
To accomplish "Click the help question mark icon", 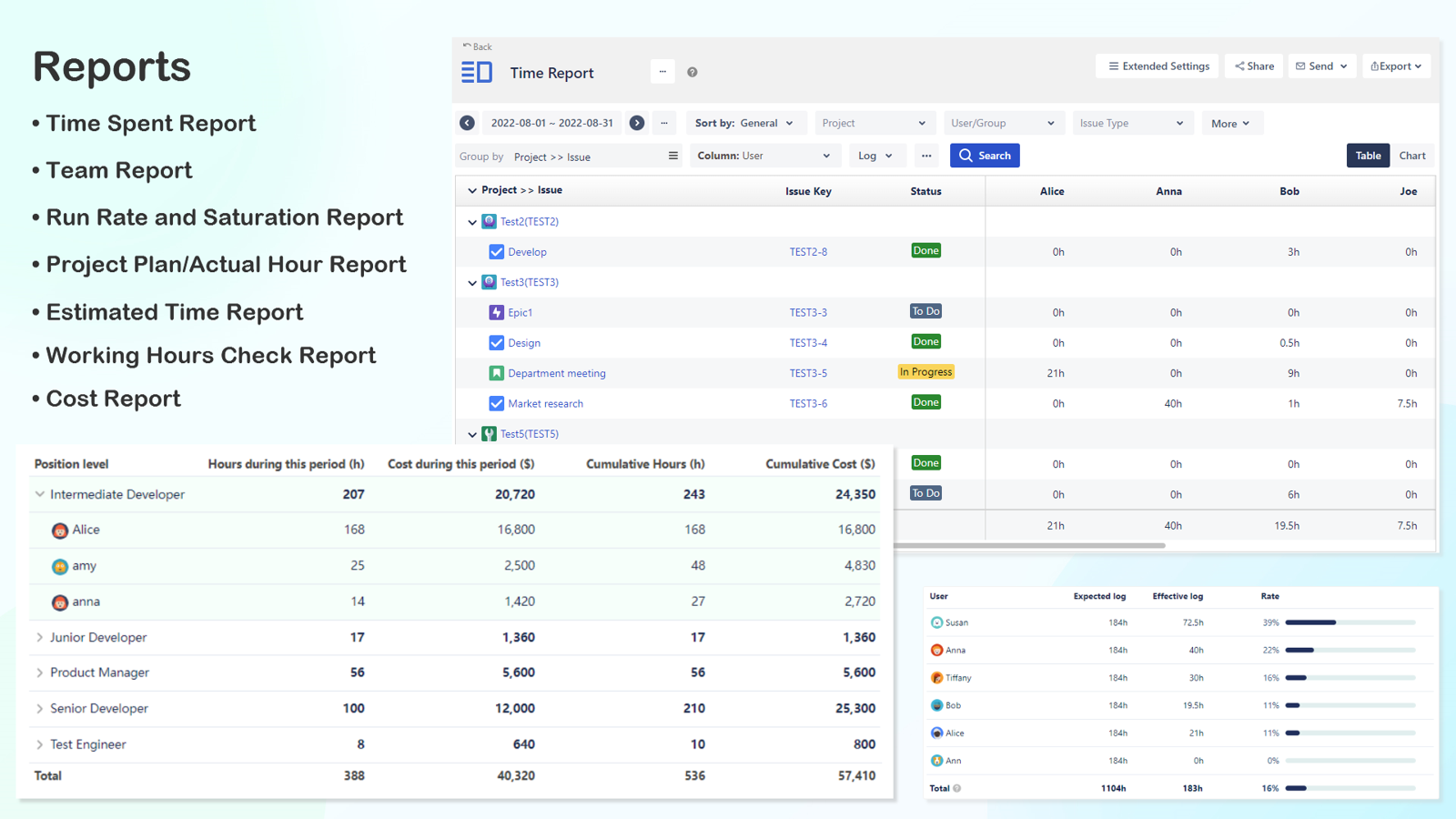I will coord(693,73).
